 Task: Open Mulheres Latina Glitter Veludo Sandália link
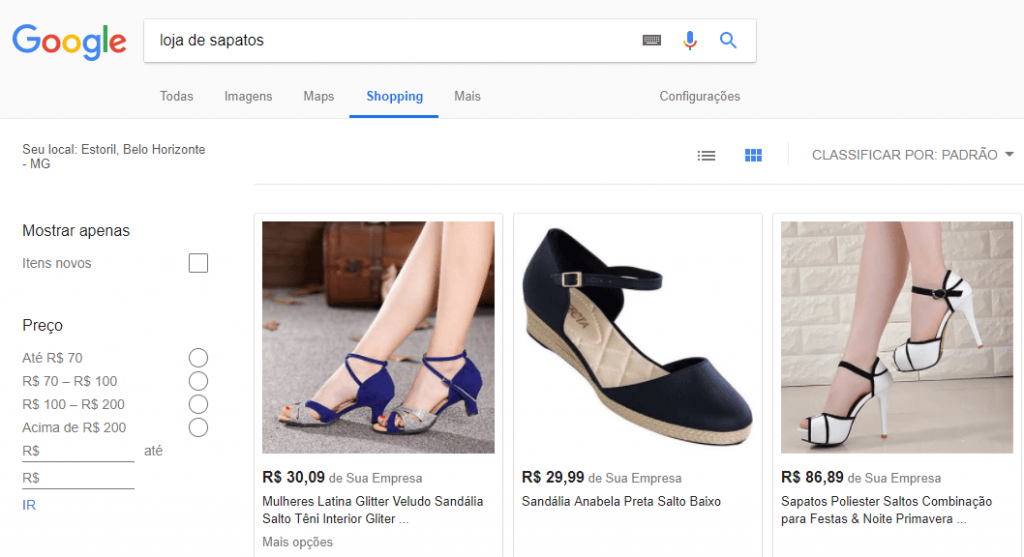click(372, 510)
